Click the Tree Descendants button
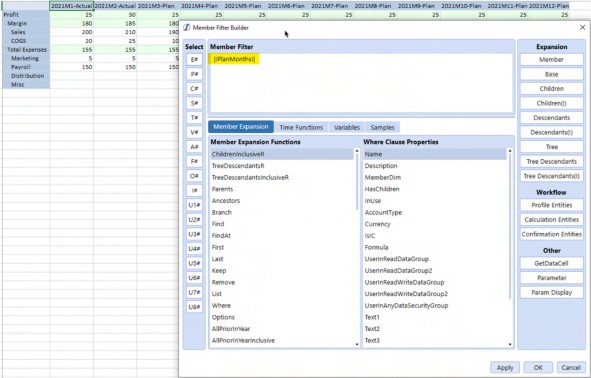The height and width of the screenshot is (378, 591). tap(551, 162)
